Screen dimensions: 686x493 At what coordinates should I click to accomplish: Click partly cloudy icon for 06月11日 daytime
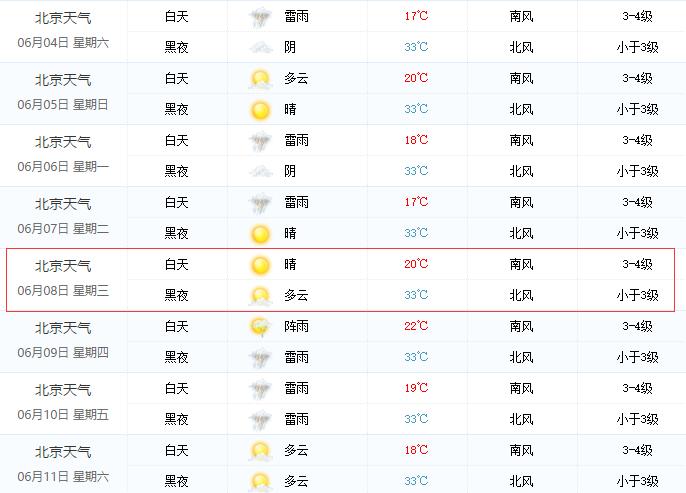(260, 451)
